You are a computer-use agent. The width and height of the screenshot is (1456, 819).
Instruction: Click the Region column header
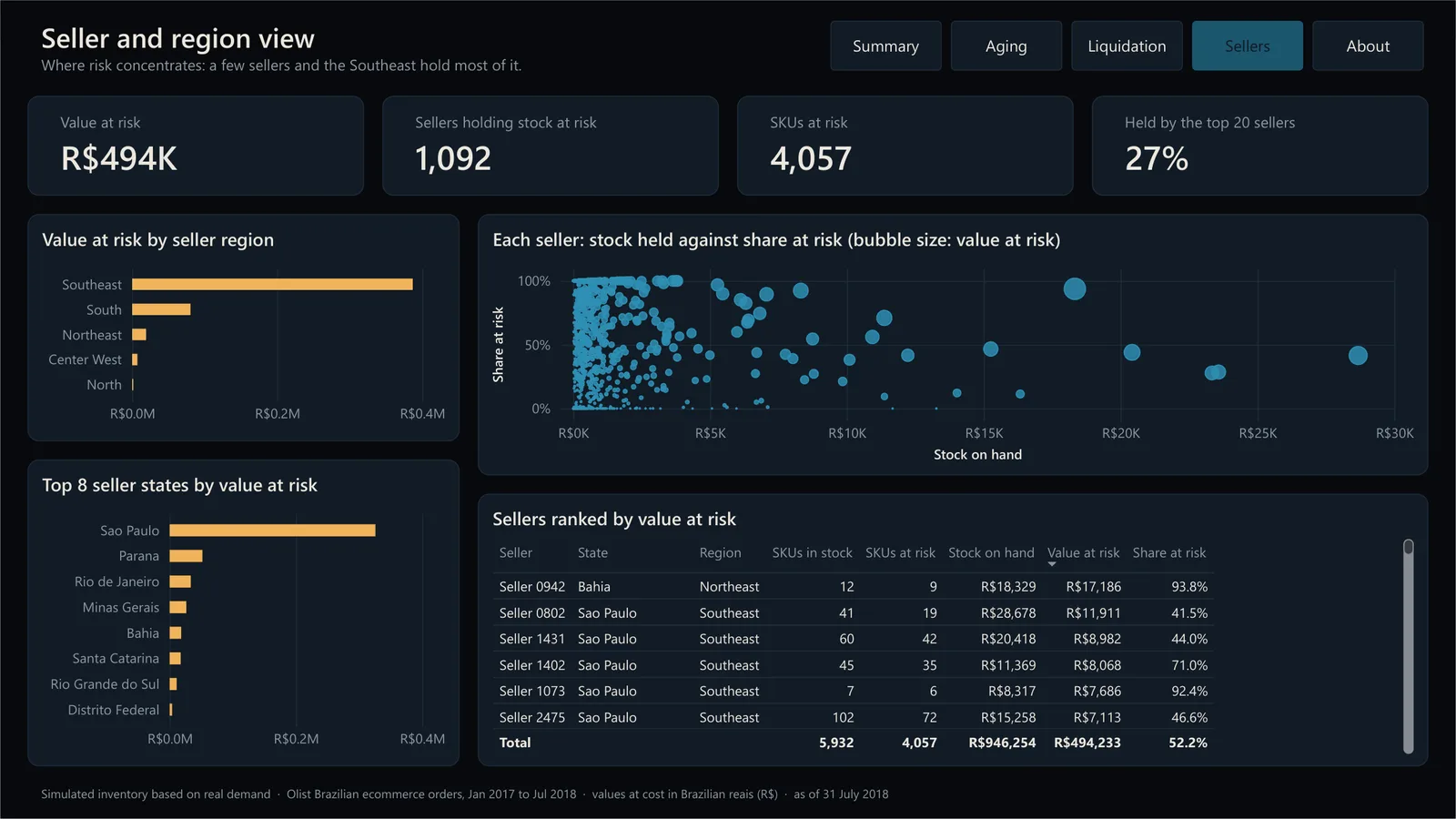tap(720, 552)
